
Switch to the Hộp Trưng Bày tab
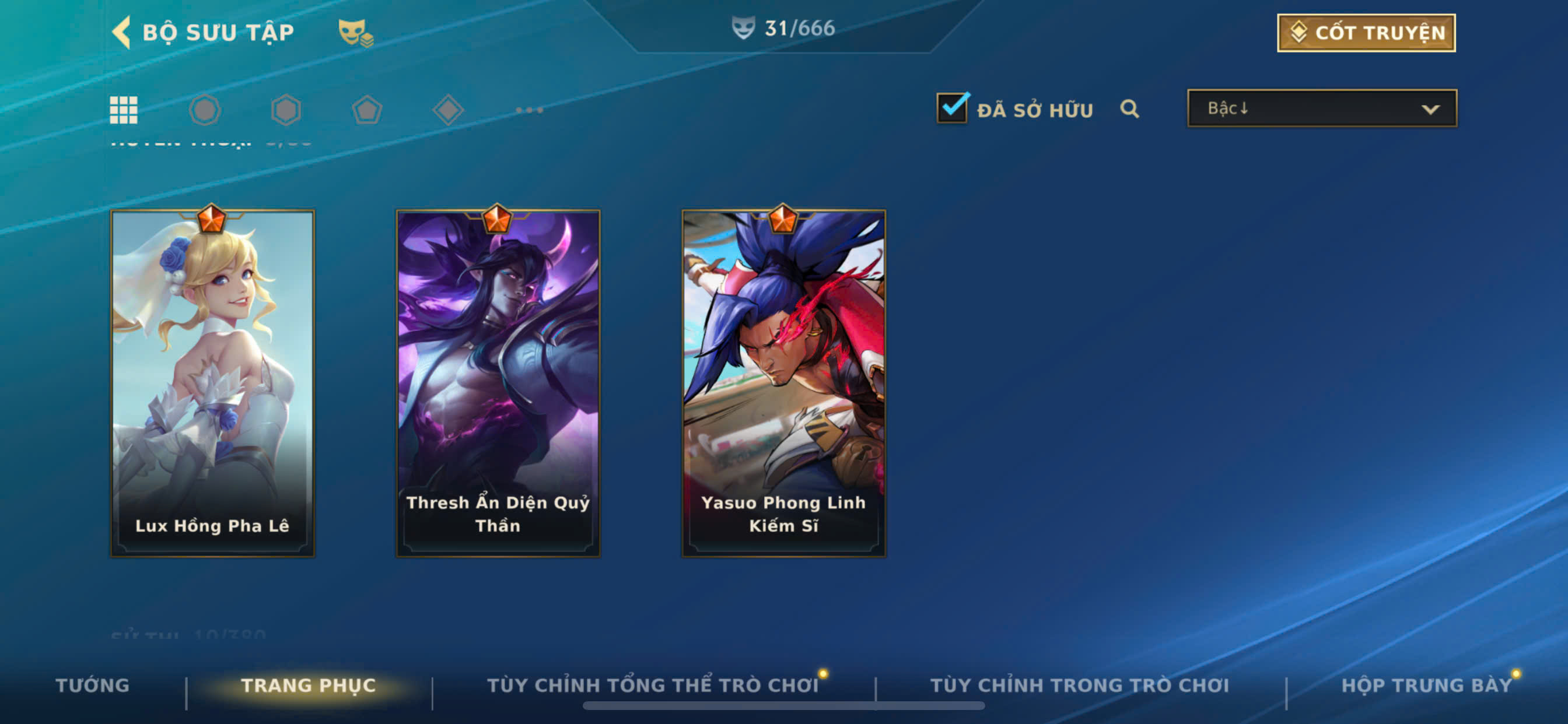1427,685
